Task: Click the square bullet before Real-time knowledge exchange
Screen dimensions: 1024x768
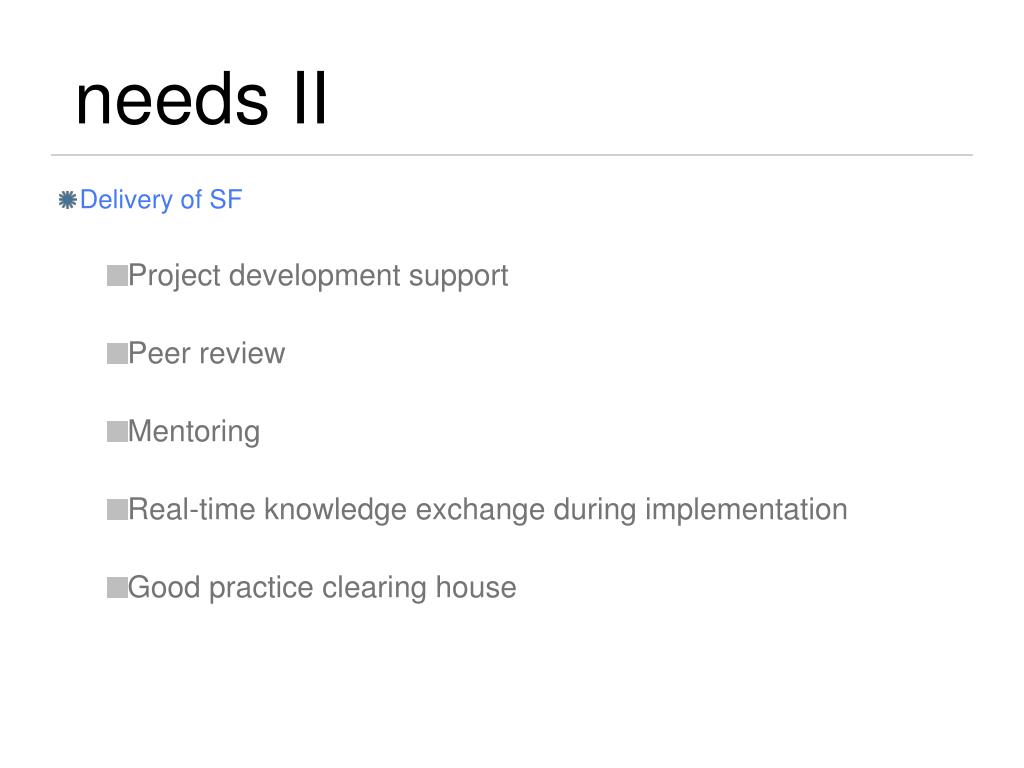Action: [x=117, y=509]
